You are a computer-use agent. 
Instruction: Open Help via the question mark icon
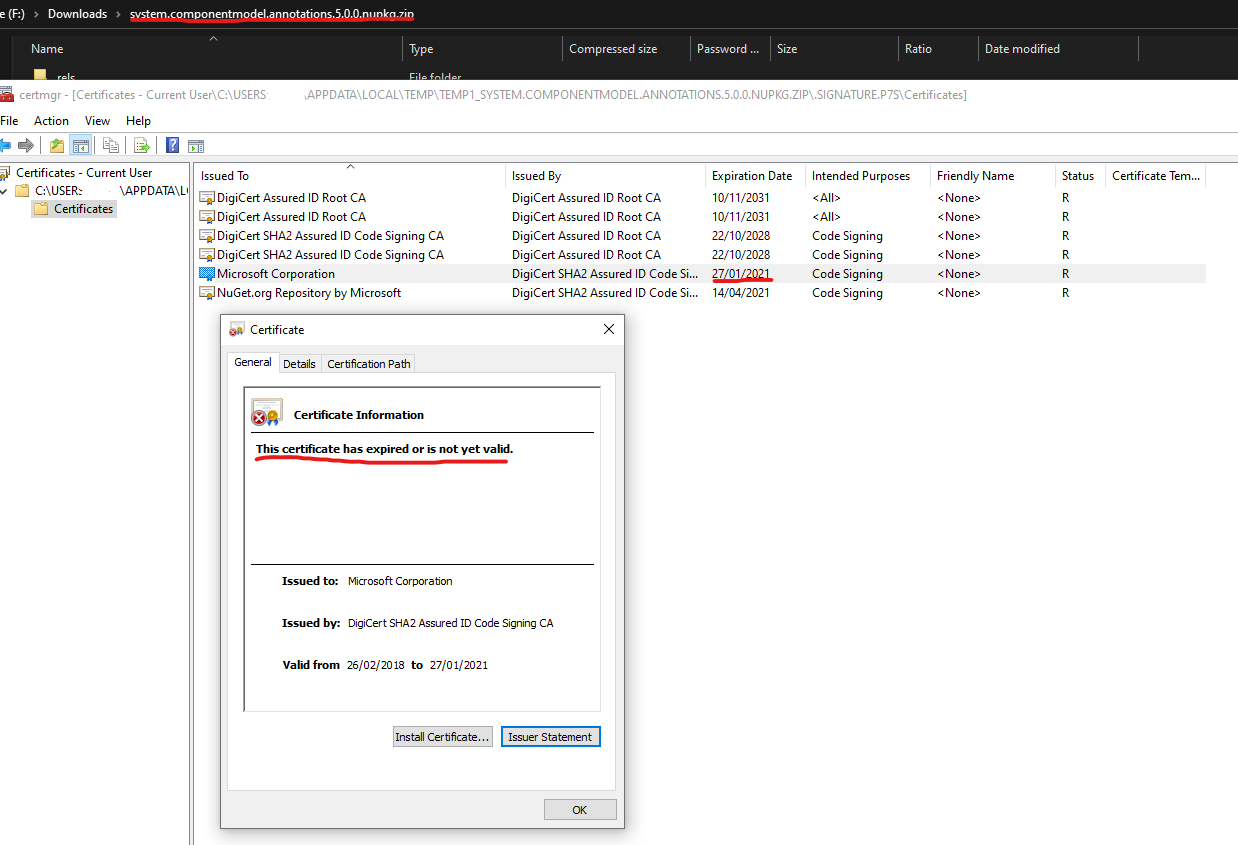(x=172, y=146)
